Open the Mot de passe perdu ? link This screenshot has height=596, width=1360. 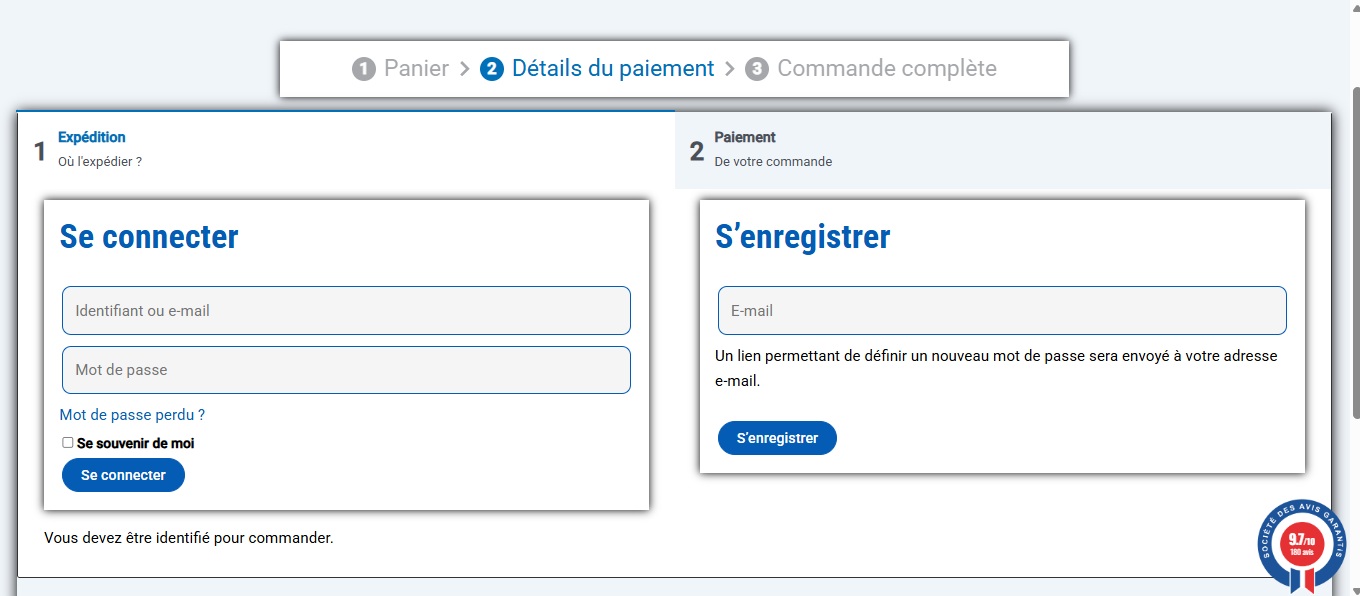point(132,415)
